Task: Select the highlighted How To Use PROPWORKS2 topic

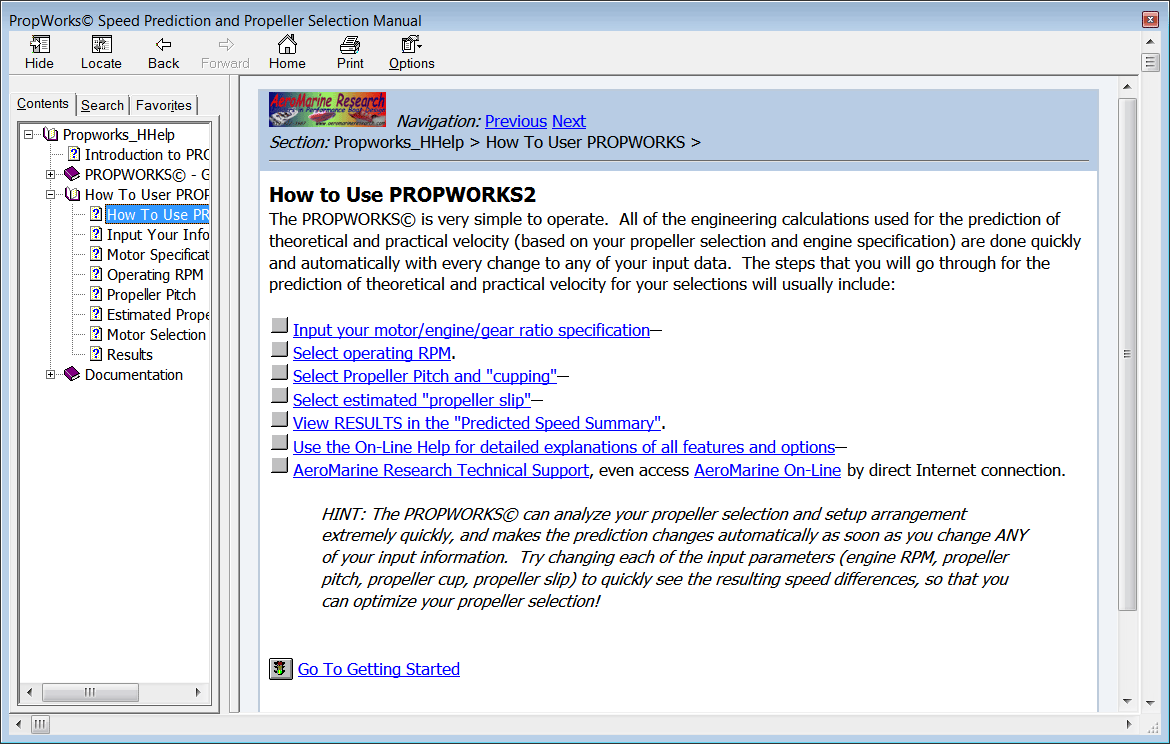Action: [157, 215]
